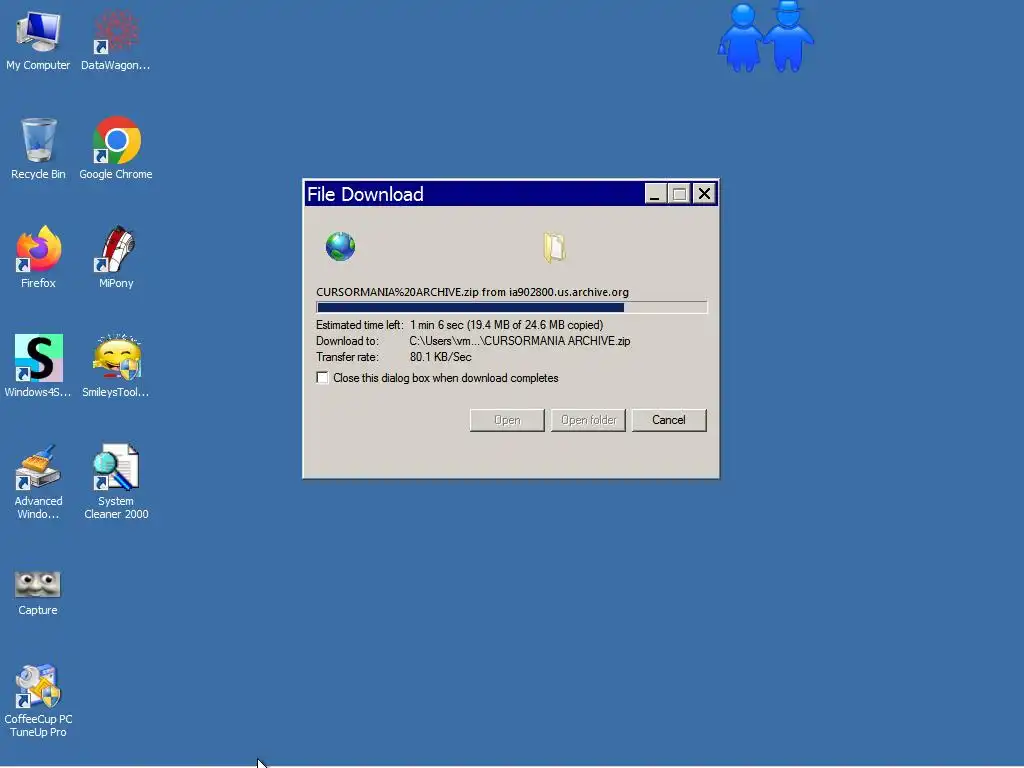
Task: Enable Close this dialog box when download completes
Action: 323,378
